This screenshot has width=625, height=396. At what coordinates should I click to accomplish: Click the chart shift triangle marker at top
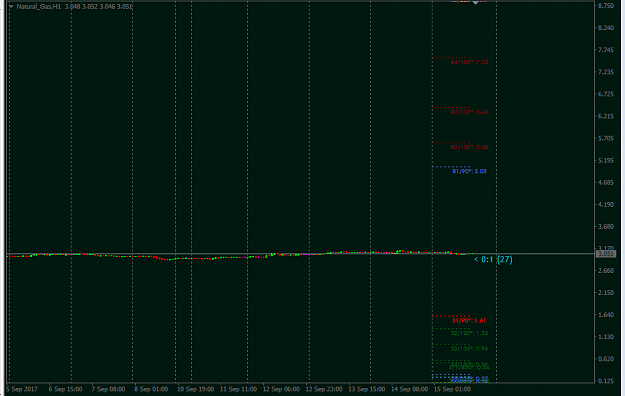click(476, 2)
